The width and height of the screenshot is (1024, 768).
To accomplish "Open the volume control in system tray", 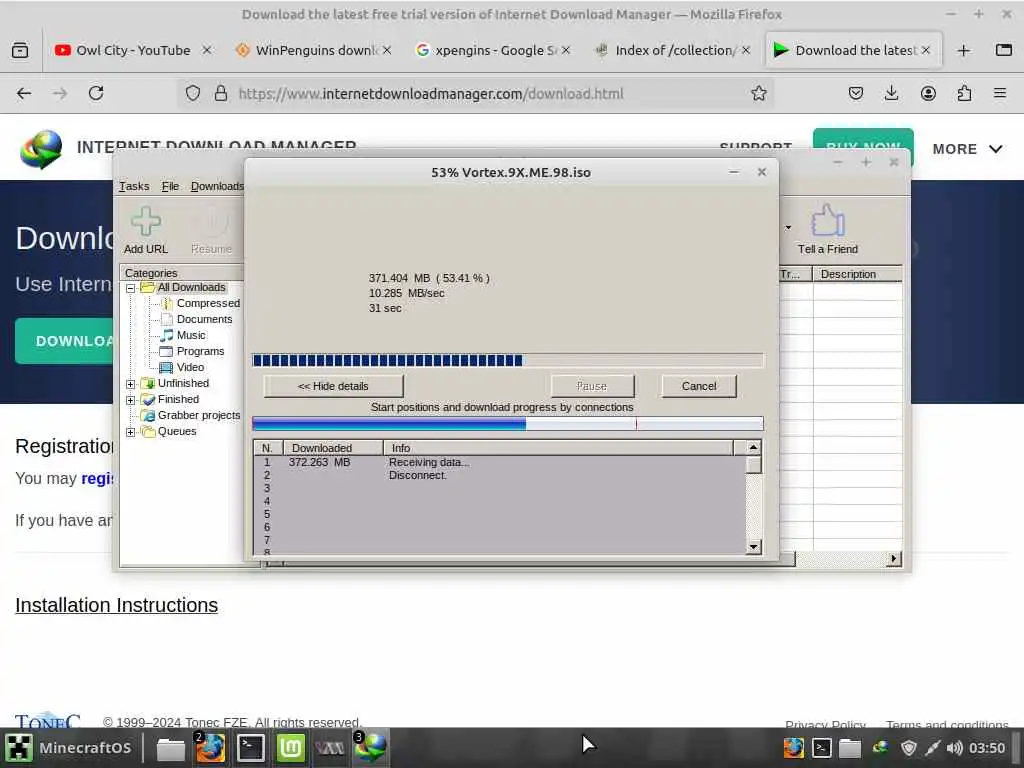I will [x=954, y=748].
